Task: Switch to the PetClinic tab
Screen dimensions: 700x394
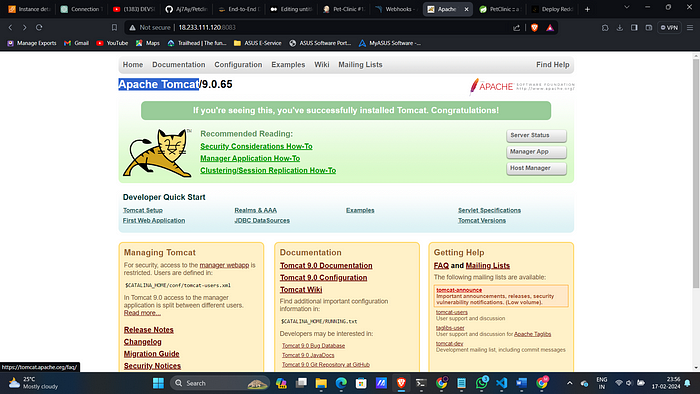Action: pyautogui.click(x=500, y=9)
